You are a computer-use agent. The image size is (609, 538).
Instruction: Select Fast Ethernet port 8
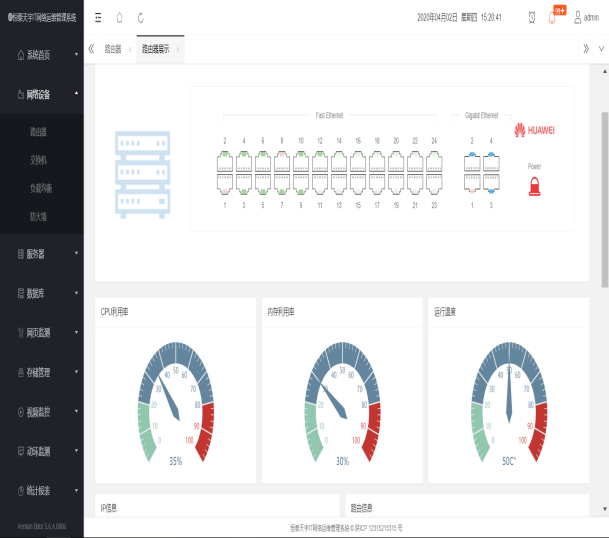pyautogui.click(x=282, y=161)
